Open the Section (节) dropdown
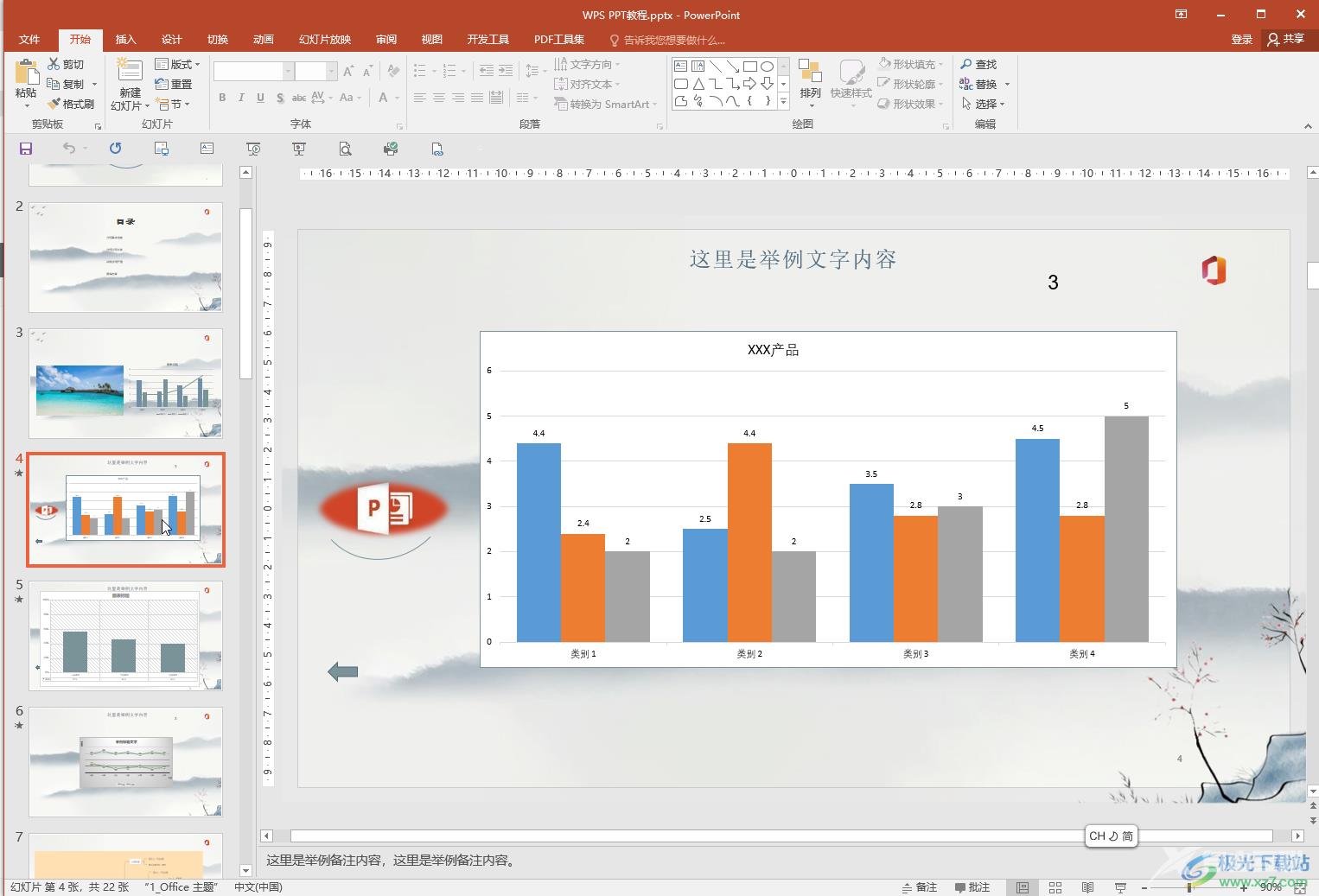This screenshot has width=1319, height=896. 174,104
